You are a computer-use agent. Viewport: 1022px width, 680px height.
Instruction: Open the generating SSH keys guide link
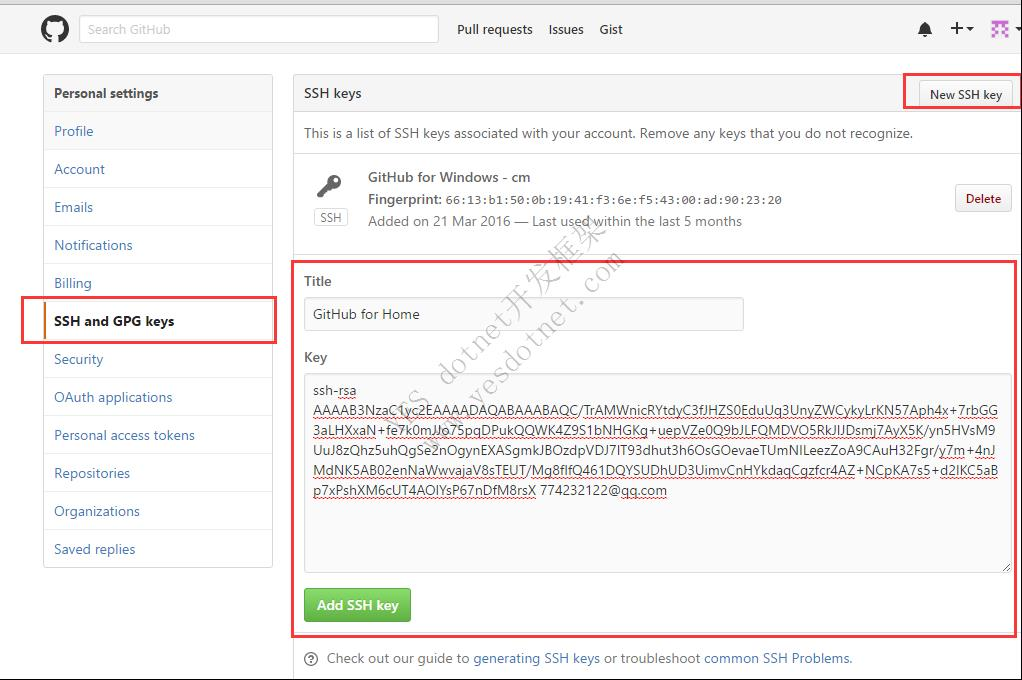536,658
